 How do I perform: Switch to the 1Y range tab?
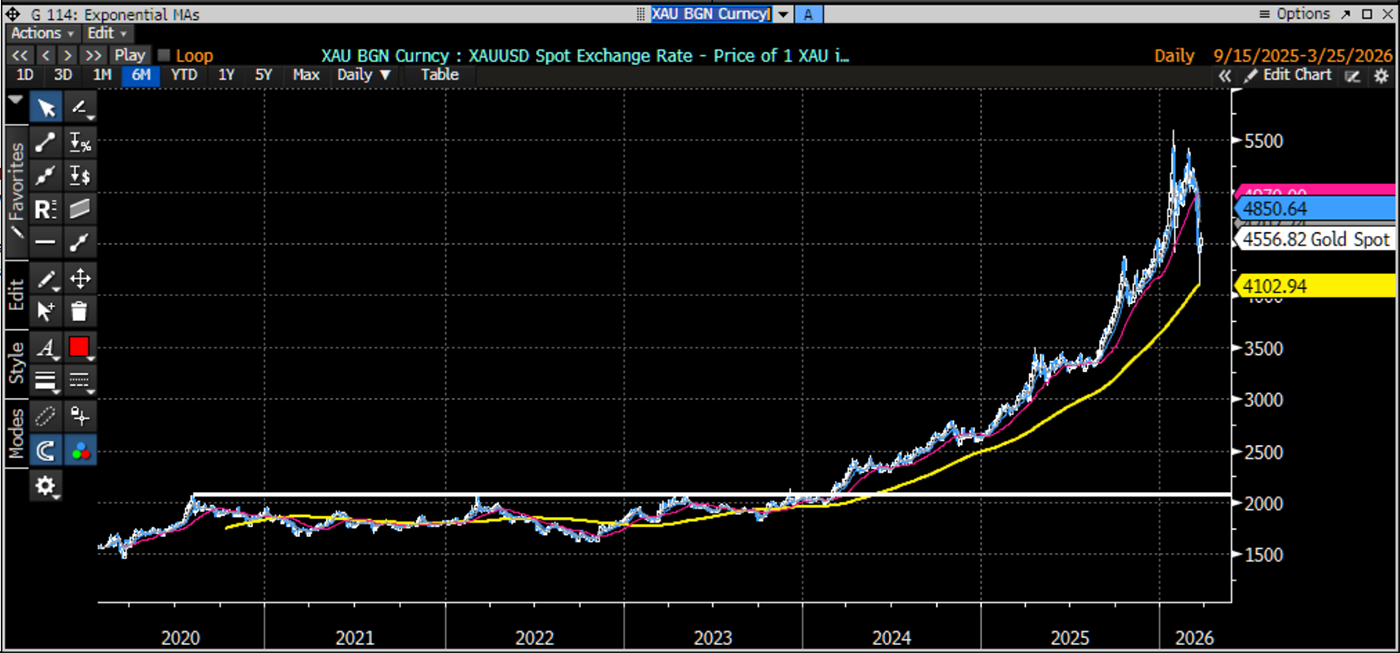point(226,75)
